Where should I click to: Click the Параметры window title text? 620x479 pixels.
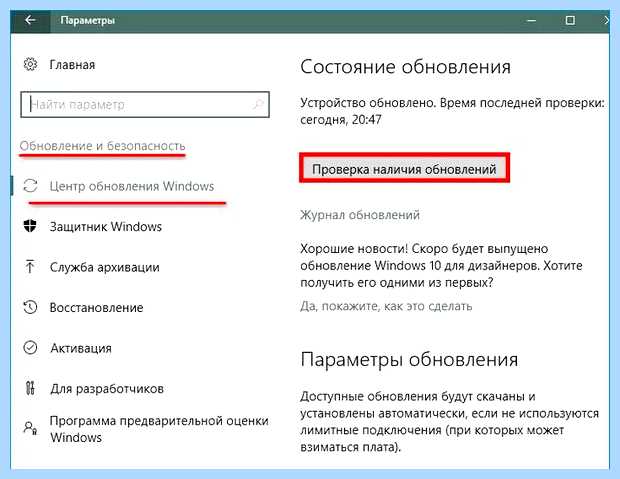[x=88, y=20]
